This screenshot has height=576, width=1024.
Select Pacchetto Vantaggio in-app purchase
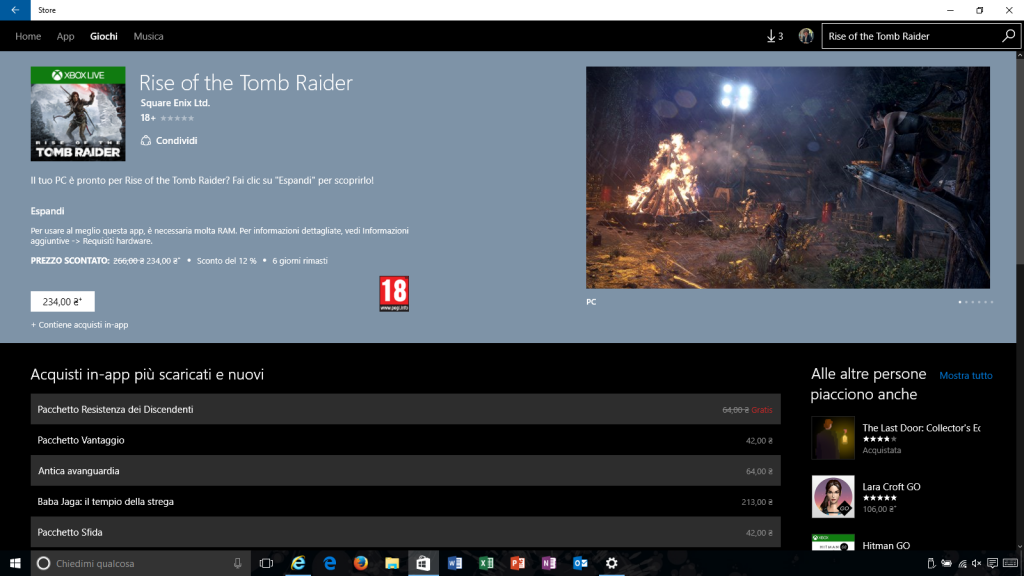(x=406, y=440)
